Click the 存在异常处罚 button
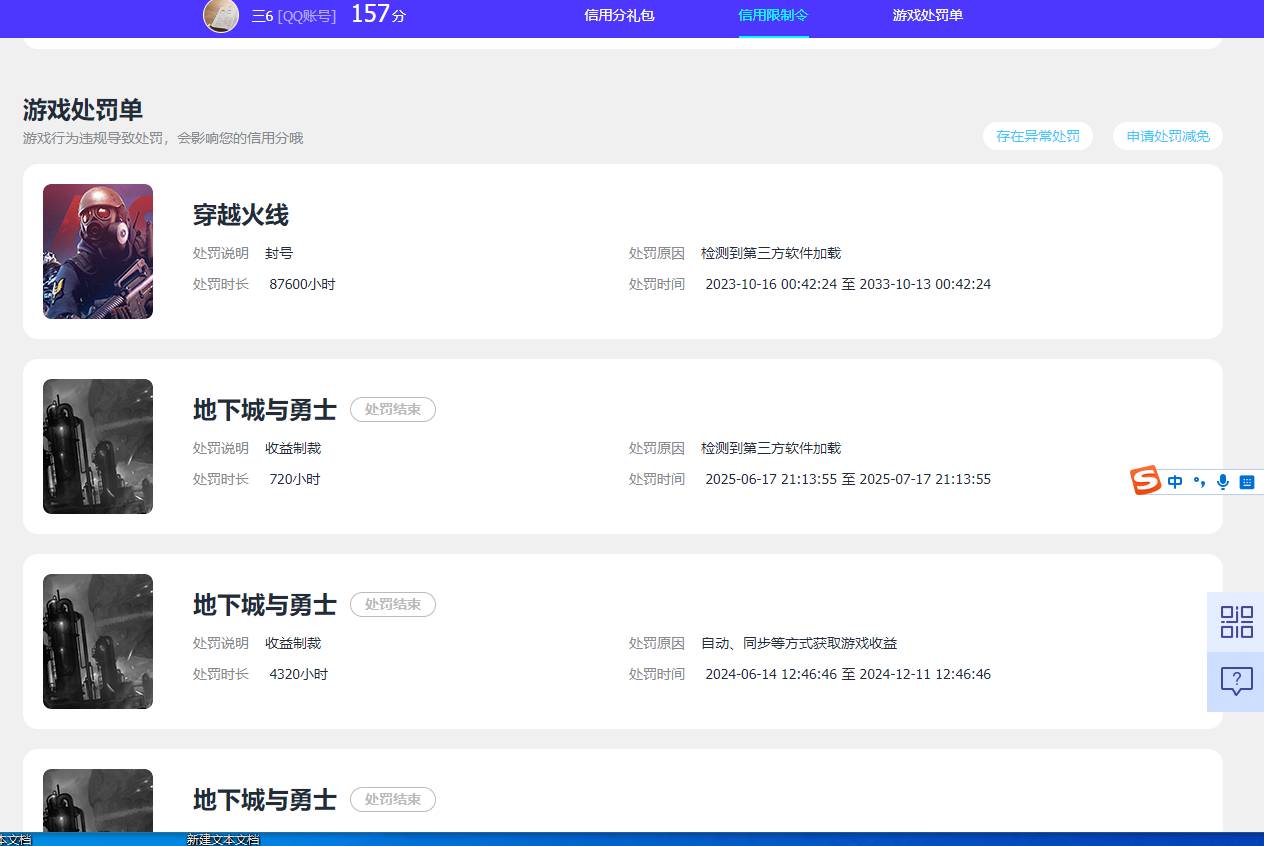 [1038, 136]
